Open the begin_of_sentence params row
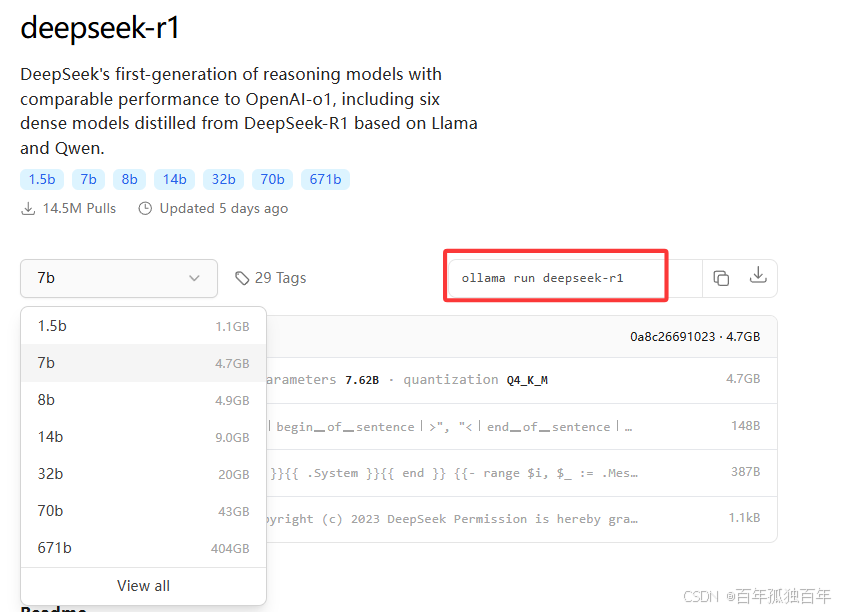This screenshot has height=612, width=843. [x=521, y=426]
